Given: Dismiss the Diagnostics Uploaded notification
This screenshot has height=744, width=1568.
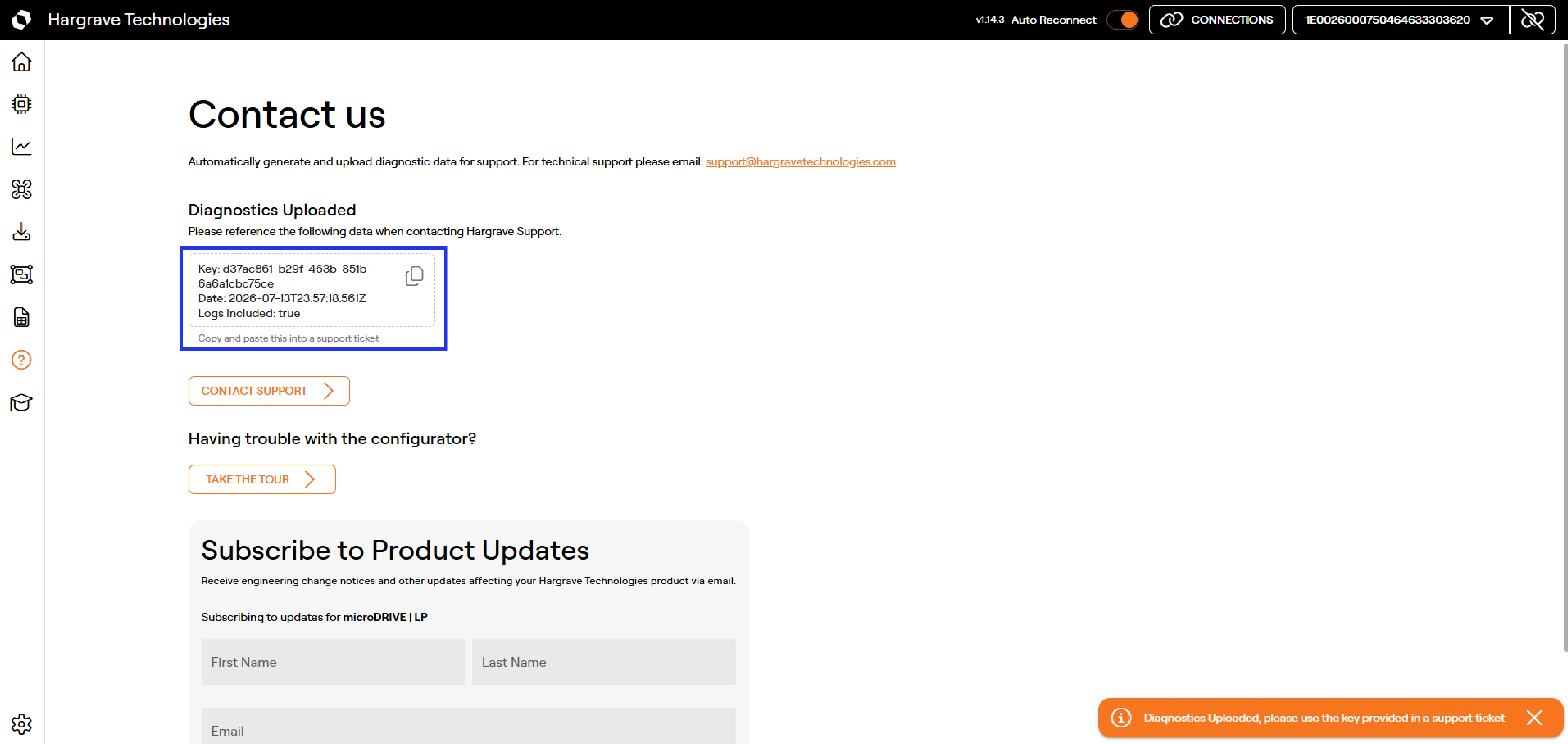Looking at the screenshot, I should (1534, 718).
